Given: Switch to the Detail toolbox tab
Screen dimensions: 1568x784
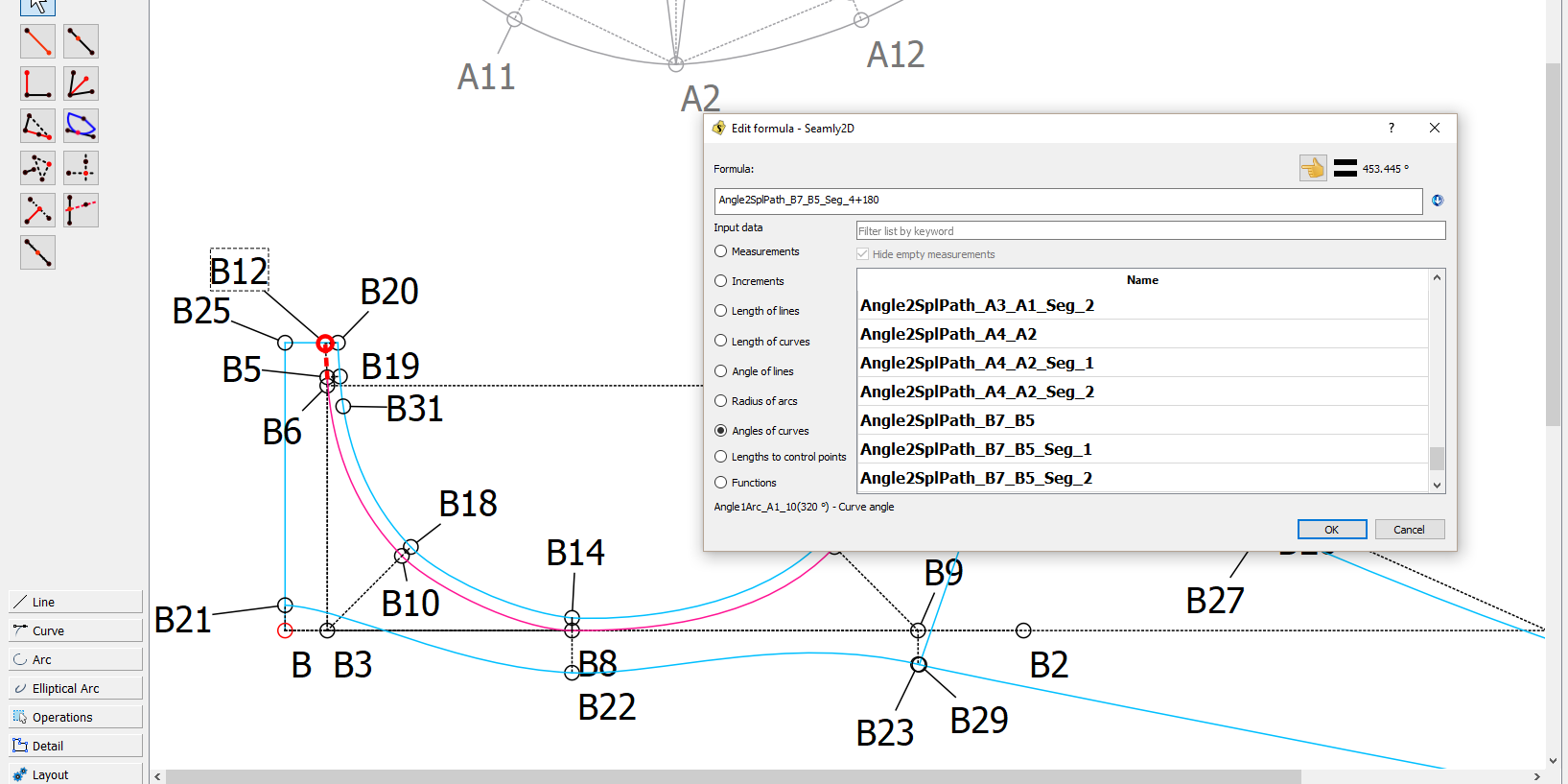Looking at the screenshot, I should 75,746.
